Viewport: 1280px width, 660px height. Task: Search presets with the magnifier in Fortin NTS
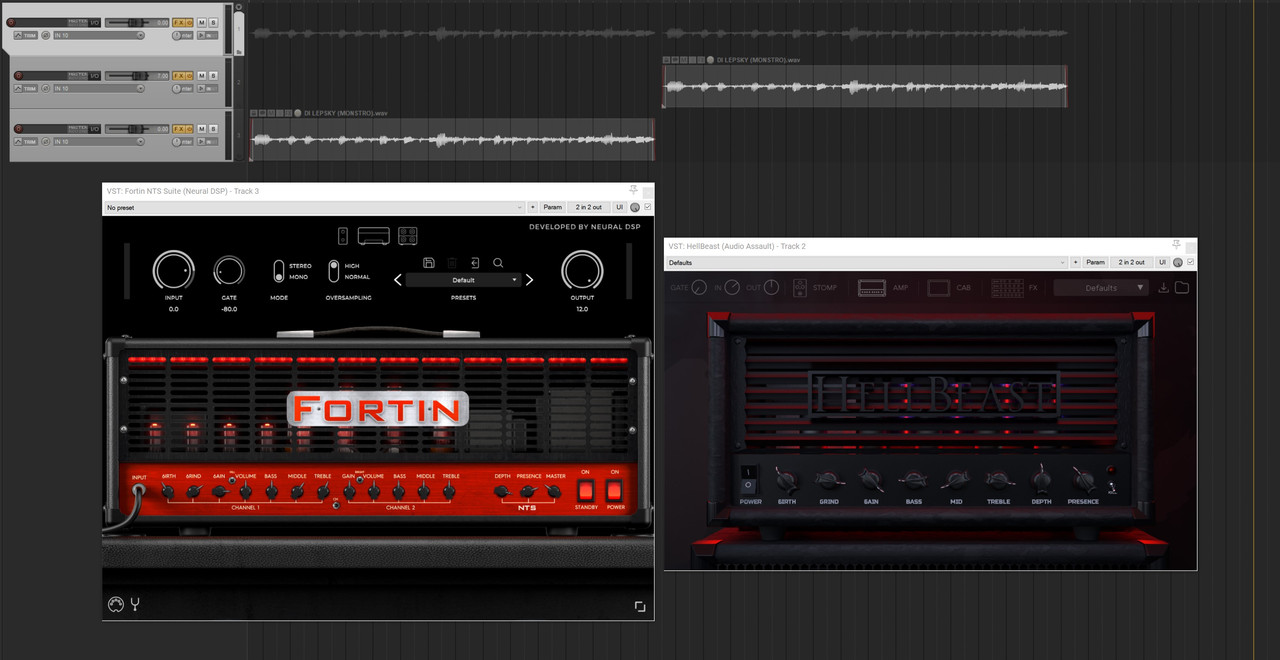(x=498, y=263)
